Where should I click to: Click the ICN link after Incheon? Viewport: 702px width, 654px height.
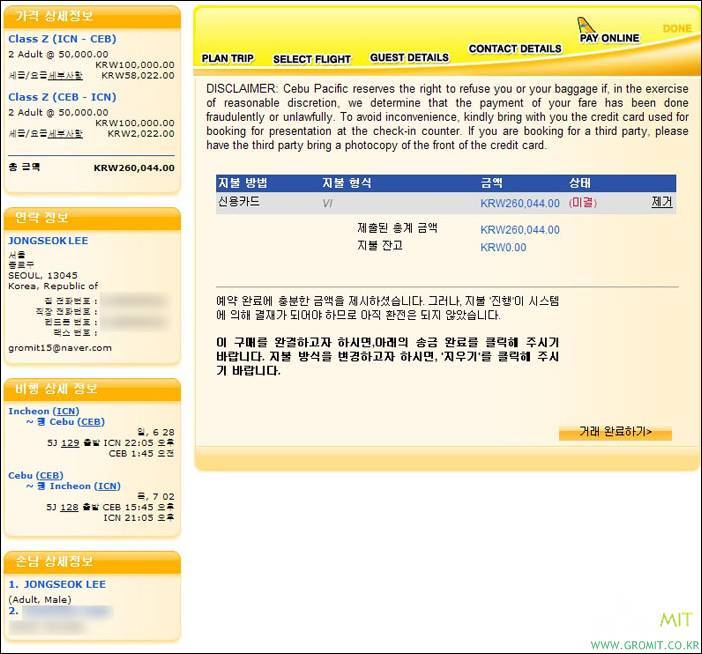click(x=66, y=411)
